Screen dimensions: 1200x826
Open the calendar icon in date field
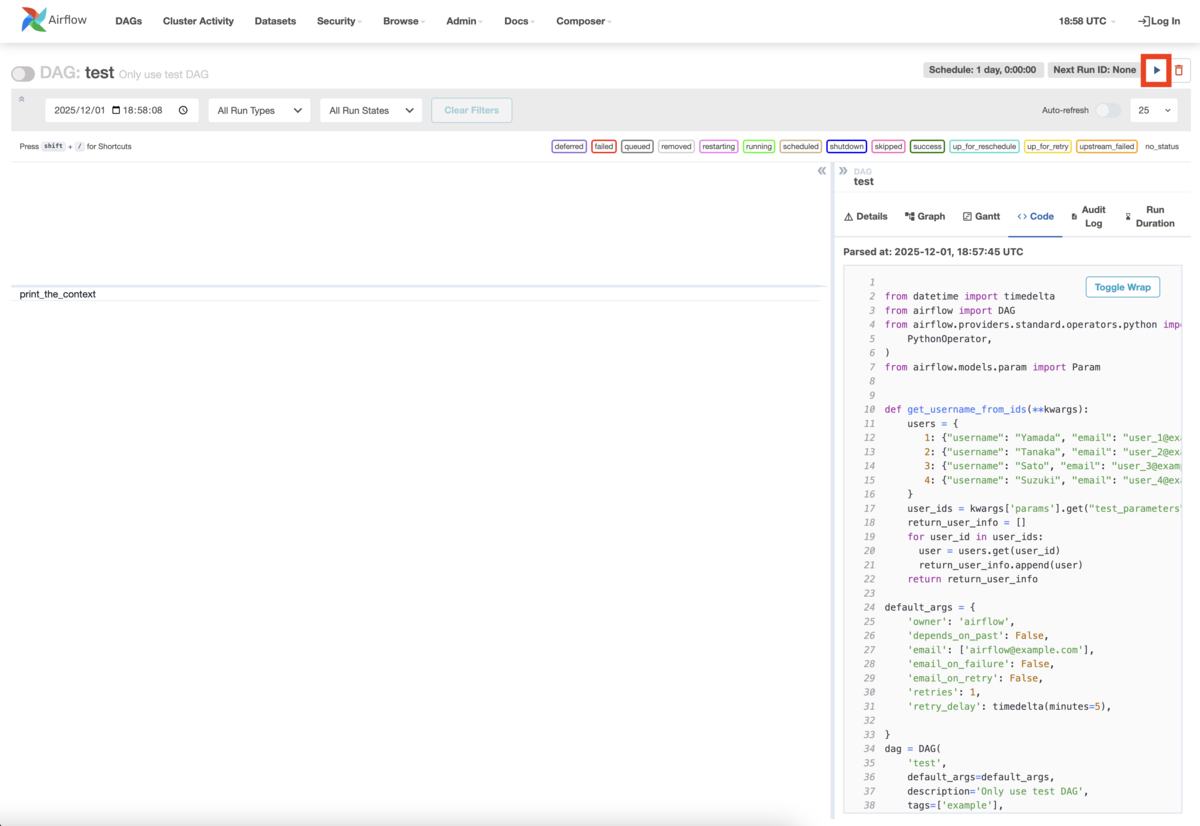click(x=116, y=111)
